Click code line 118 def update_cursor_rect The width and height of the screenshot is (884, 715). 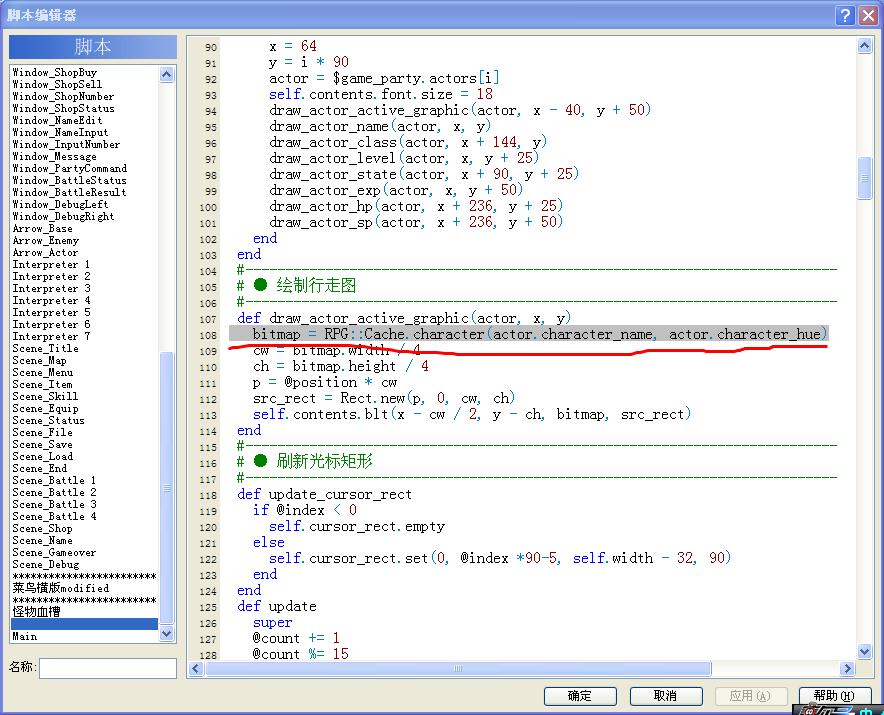tap(324, 495)
